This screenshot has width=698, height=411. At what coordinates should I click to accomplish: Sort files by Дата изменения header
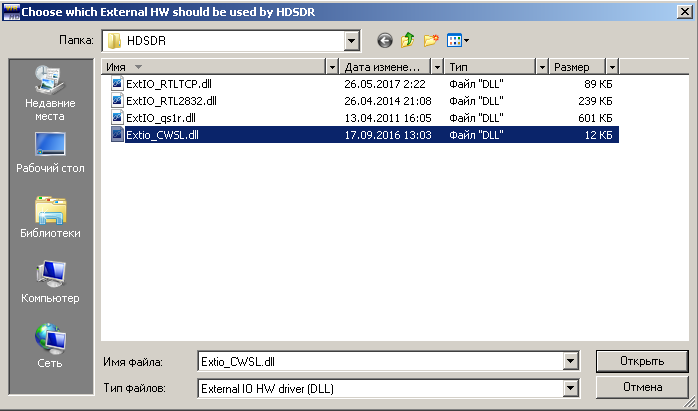386,67
